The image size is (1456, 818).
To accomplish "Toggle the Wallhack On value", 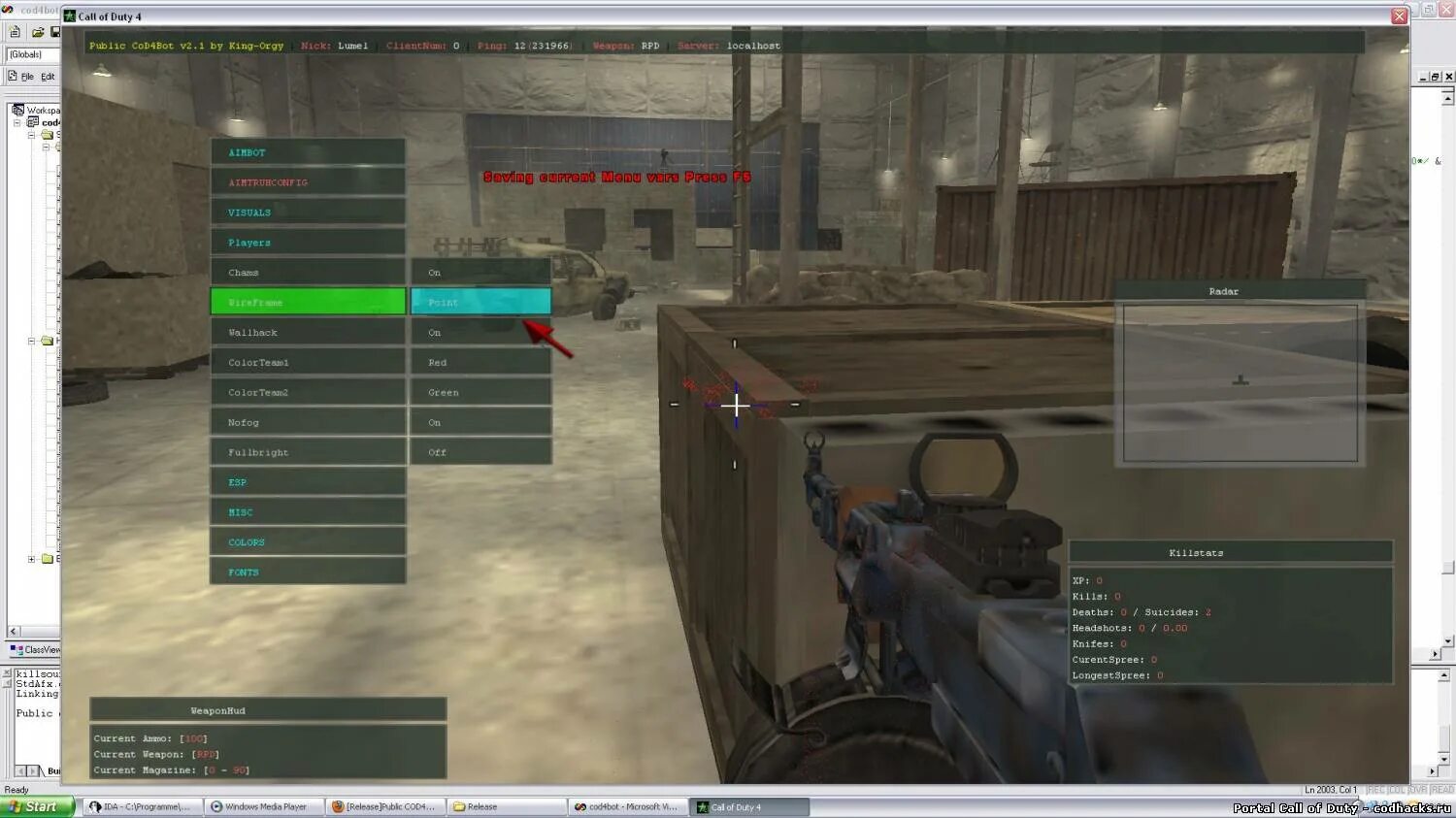I will point(480,333).
